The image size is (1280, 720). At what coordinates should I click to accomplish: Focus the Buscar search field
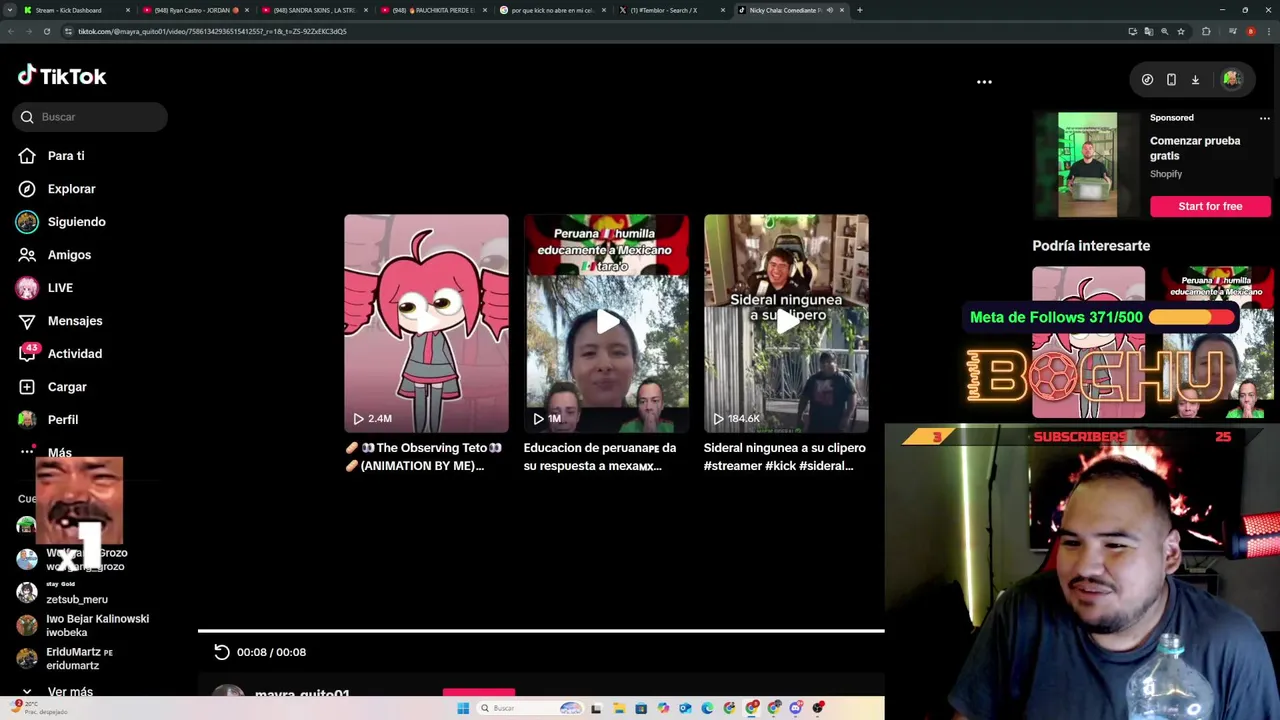[x=90, y=117]
